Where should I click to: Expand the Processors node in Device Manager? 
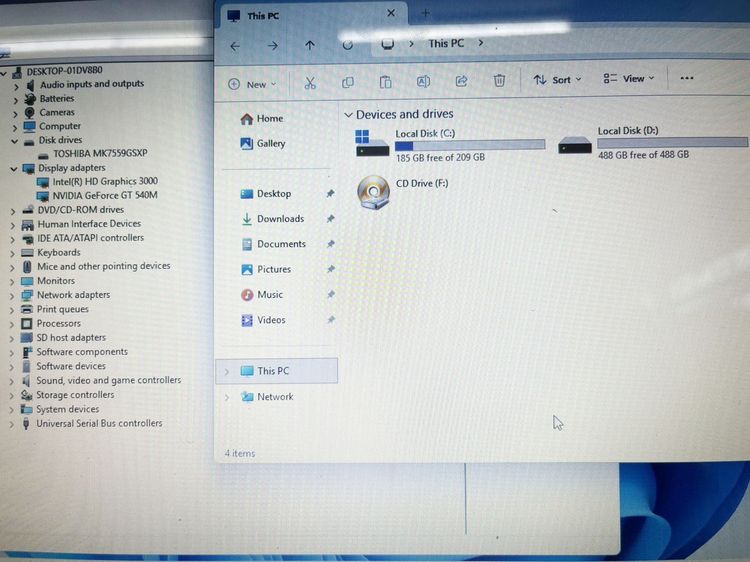click(12, 325)
